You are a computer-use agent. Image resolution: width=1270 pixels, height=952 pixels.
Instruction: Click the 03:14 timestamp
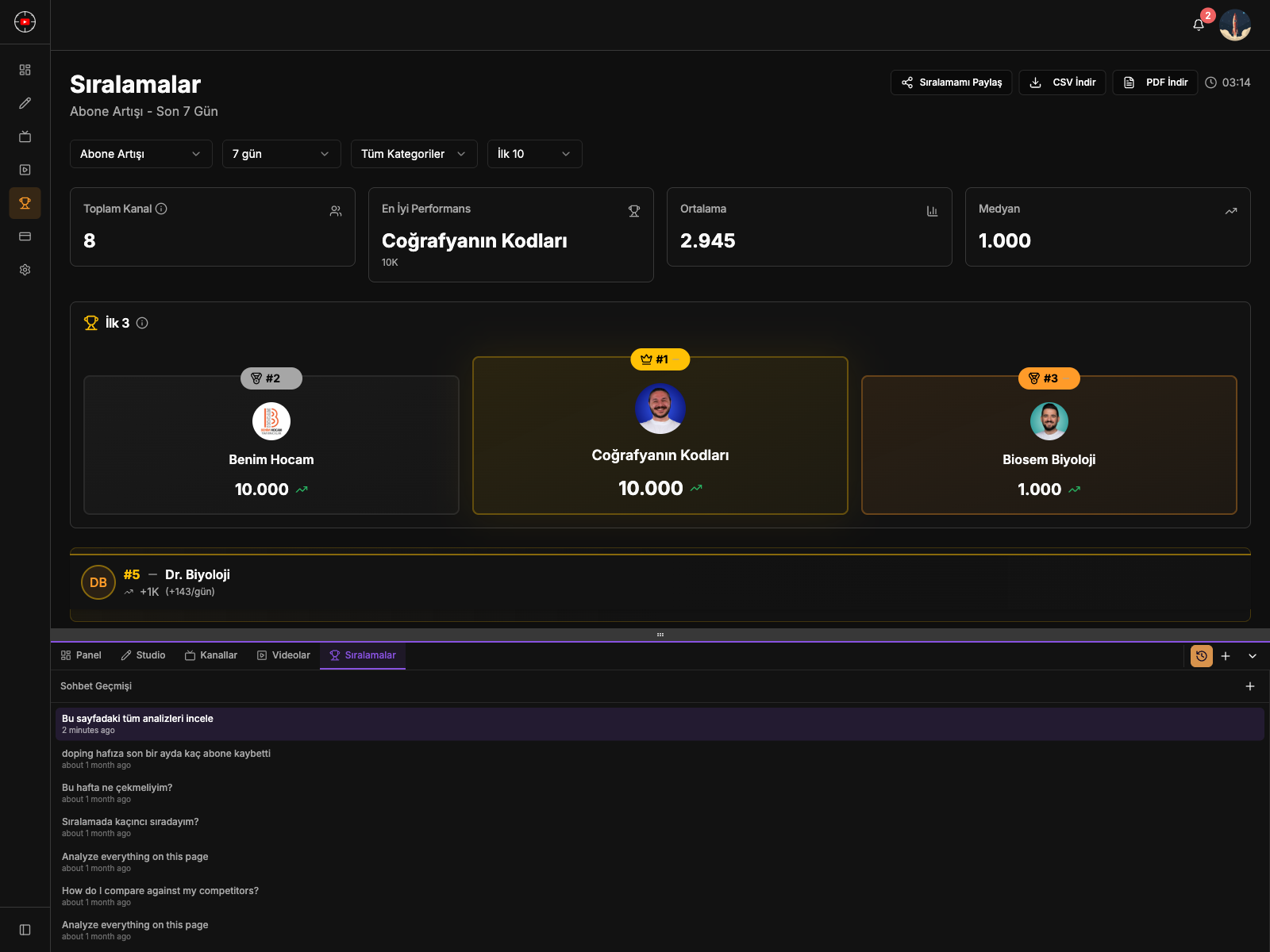tap(1236, 83)
